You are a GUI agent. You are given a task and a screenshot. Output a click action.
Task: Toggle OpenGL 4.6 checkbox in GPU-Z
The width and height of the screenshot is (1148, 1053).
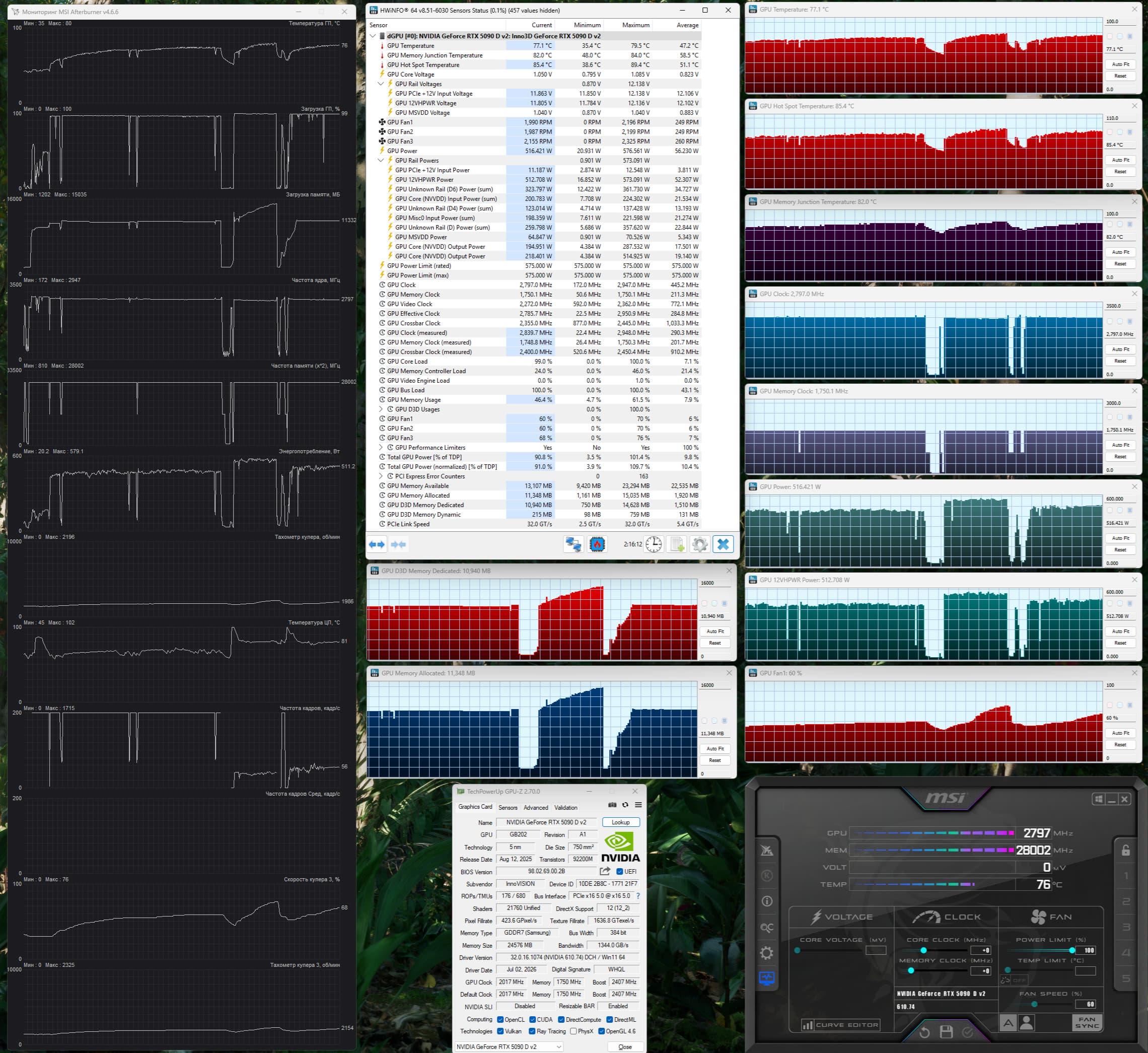point(601,1031)
